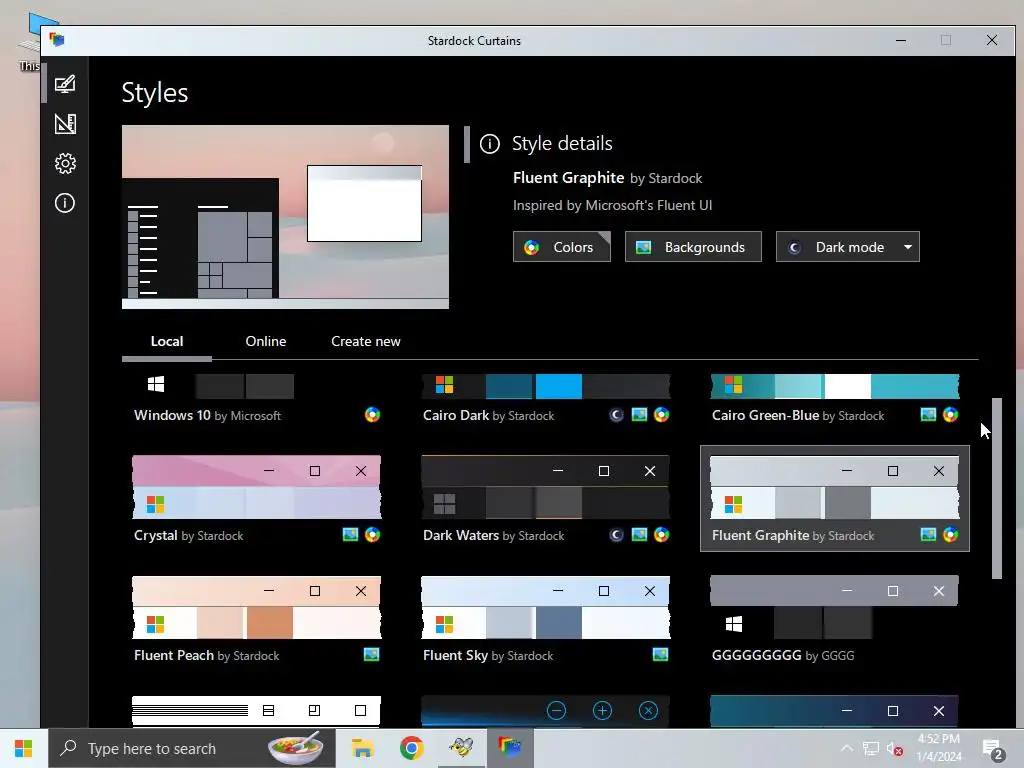
Task: Click the background icon on Cairo Green-Blue
Action: 928,415
